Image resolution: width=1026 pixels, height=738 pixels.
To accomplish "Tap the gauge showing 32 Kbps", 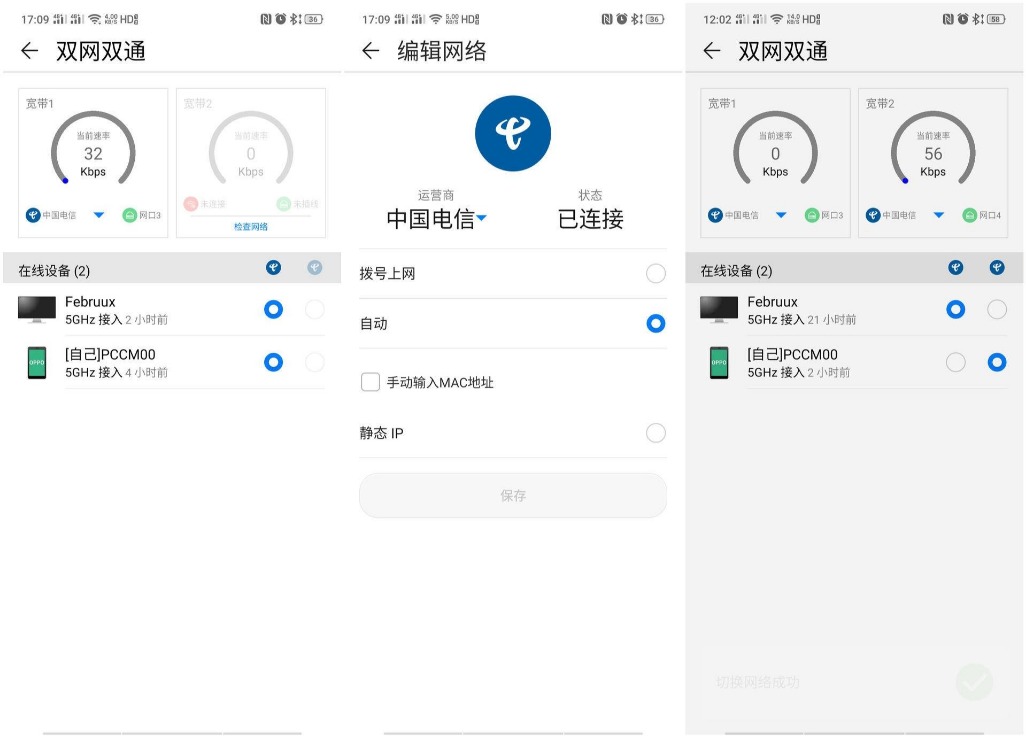I will (93, 149).
